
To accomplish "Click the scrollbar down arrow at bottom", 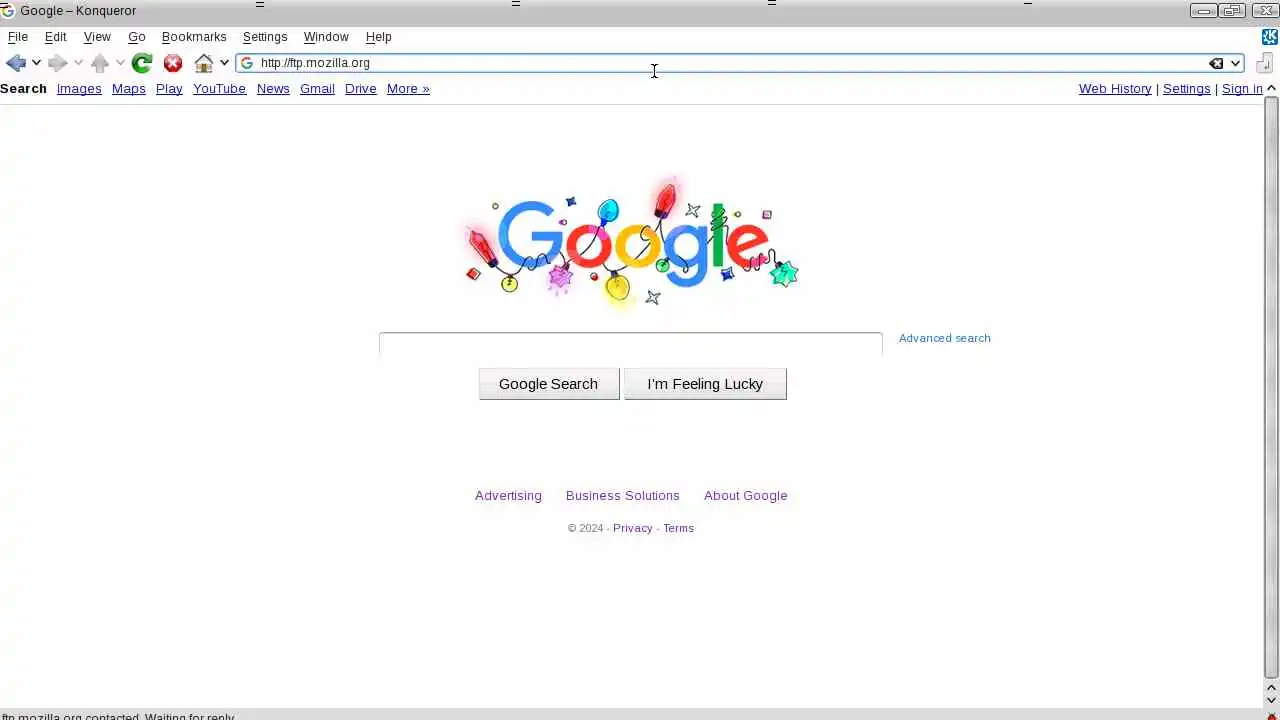I will [1272, 700].
